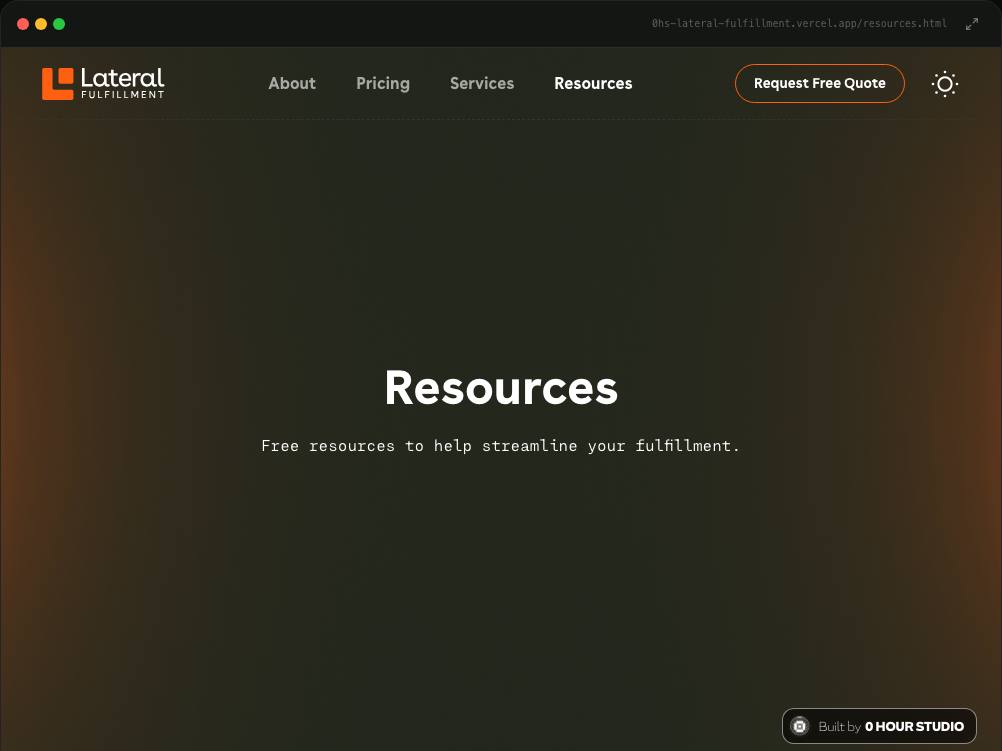Image resolution: width=1002 pixels, height=751 pixels.
Task: Click the Resources page heading
Action: pyautogui.click(x=501, y=388)
